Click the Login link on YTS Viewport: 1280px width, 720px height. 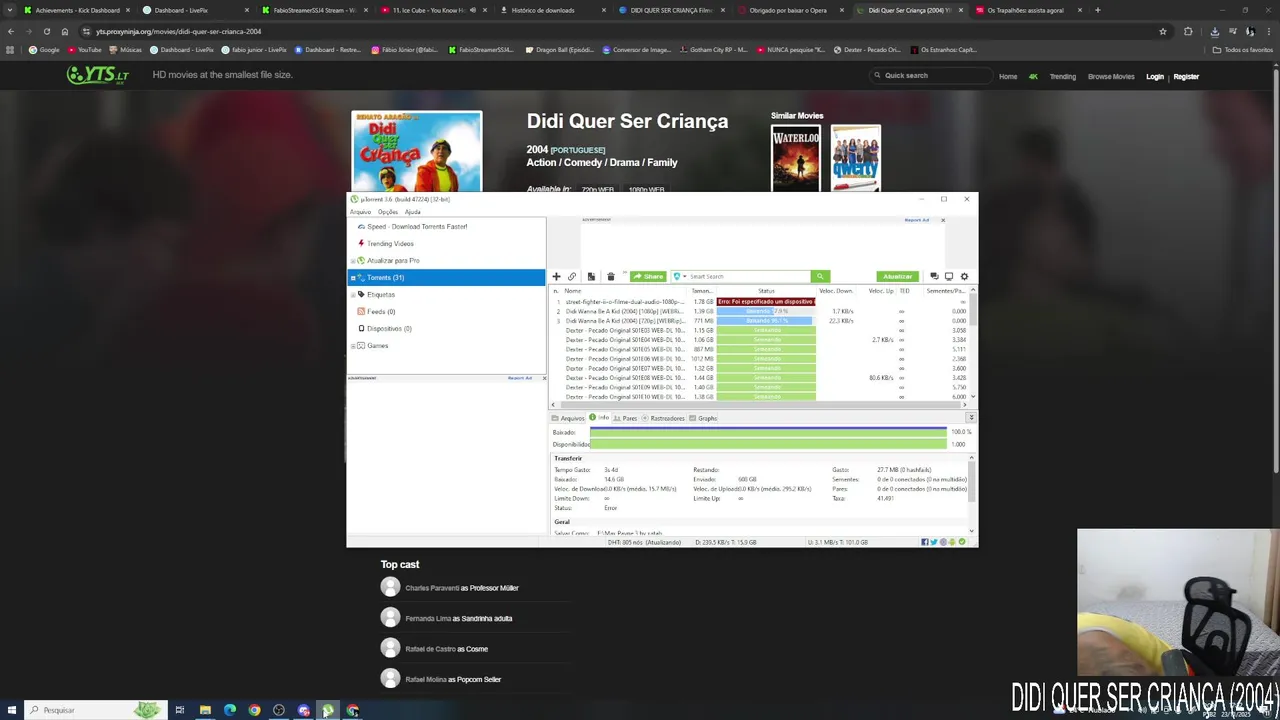coord(1155,76)
